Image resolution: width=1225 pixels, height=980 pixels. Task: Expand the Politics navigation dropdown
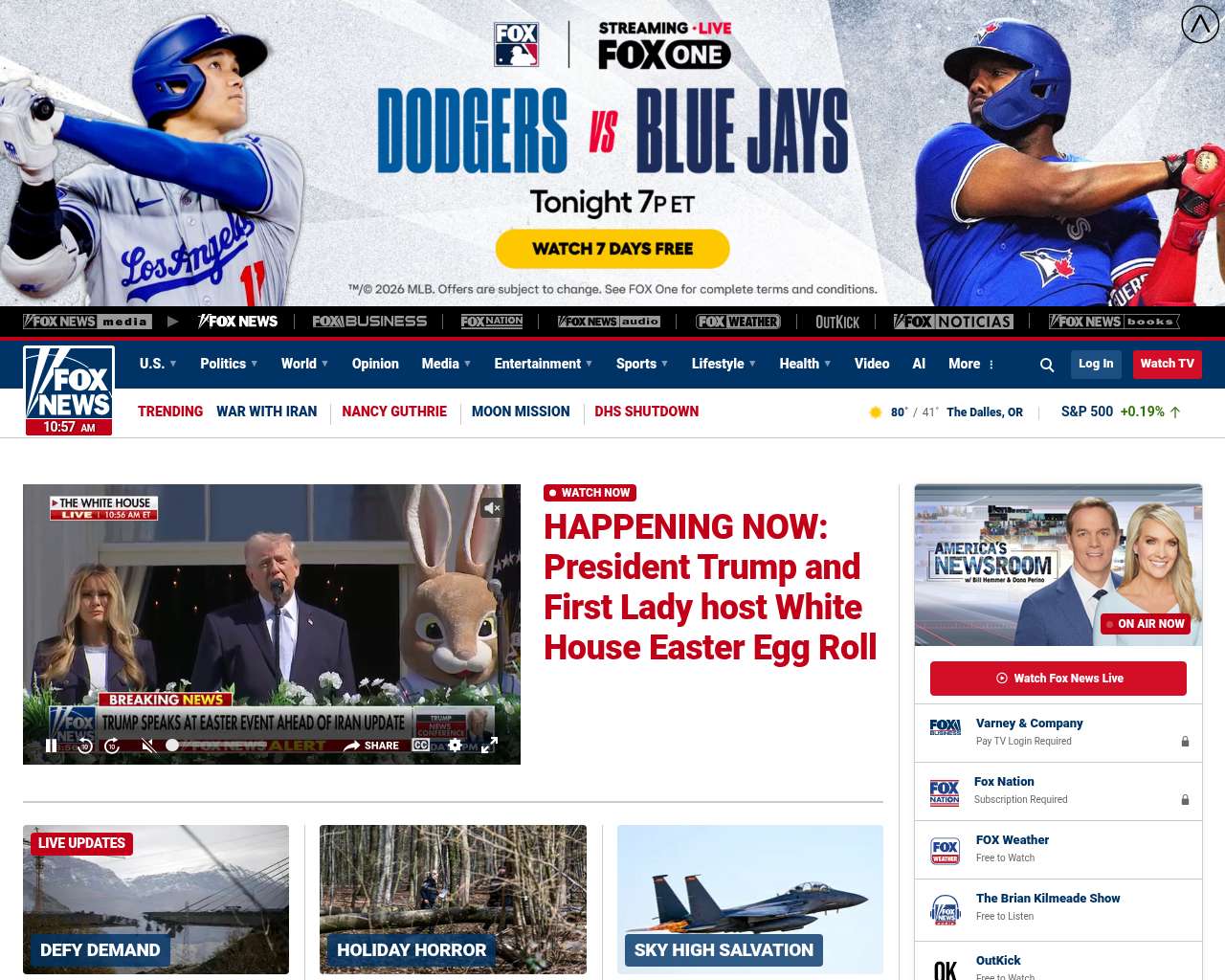click(x=229, y=364)
